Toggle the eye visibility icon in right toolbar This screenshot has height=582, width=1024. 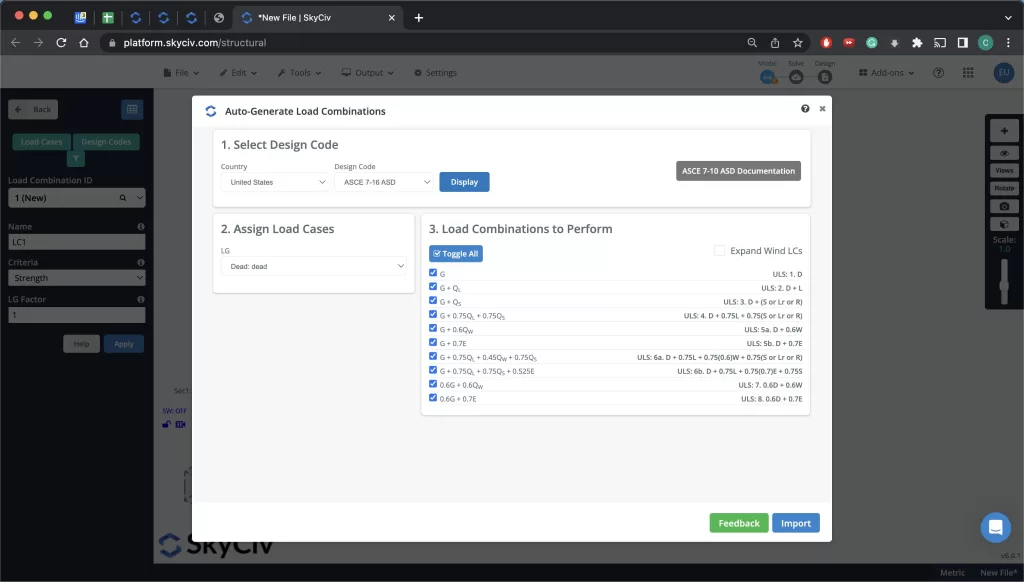(x=1004, y=154)
